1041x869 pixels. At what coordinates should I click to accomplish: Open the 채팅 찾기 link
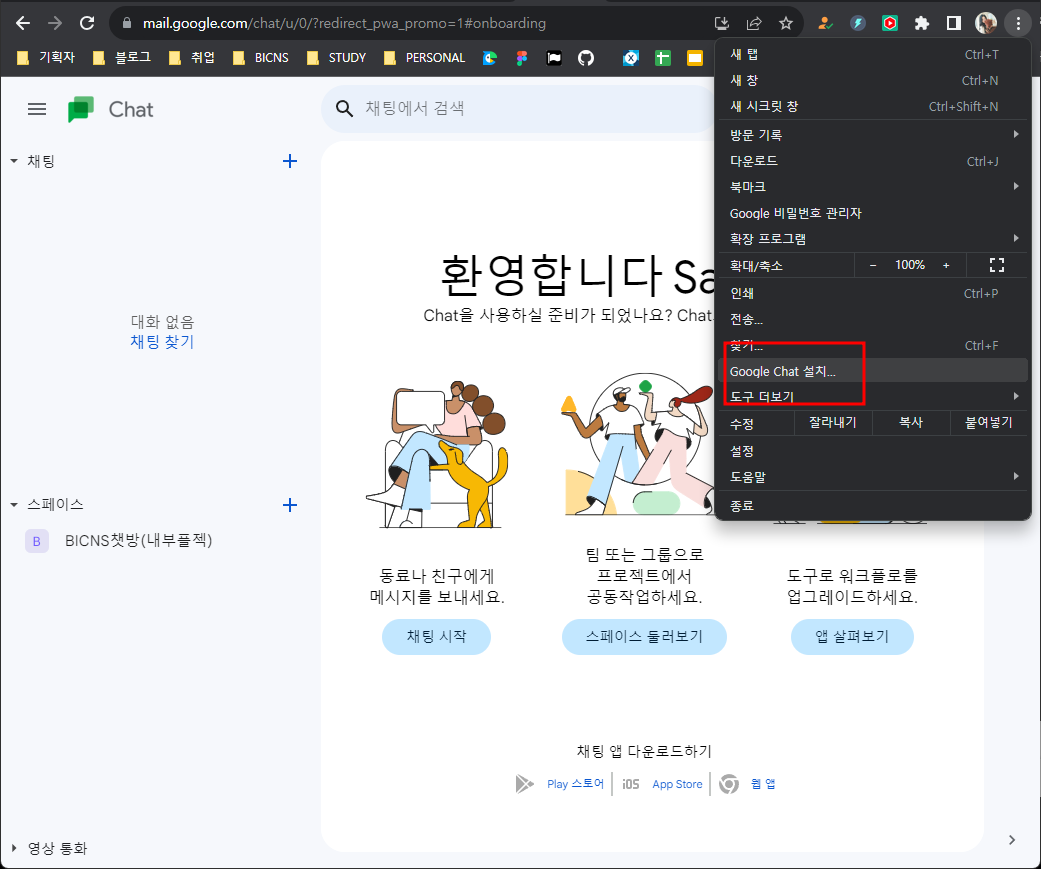[162, 342]
